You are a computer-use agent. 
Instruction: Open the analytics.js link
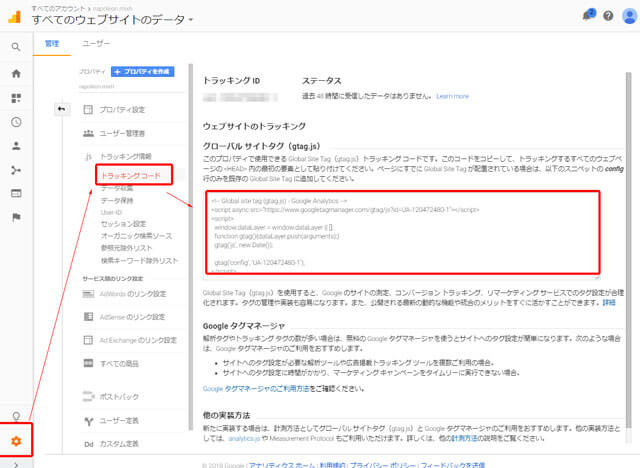pyautogui.click(x=244, y=438)
